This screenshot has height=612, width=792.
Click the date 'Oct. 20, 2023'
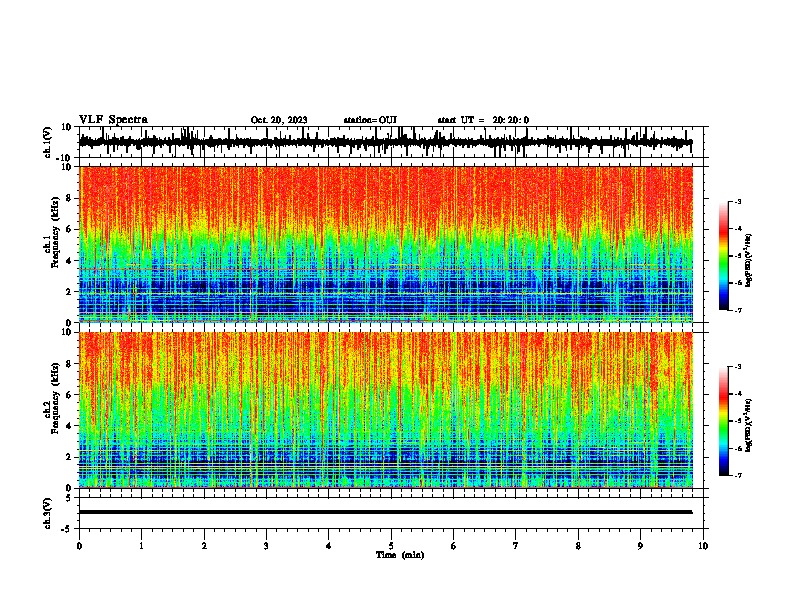pyautogui.click(x=279, y=120)
